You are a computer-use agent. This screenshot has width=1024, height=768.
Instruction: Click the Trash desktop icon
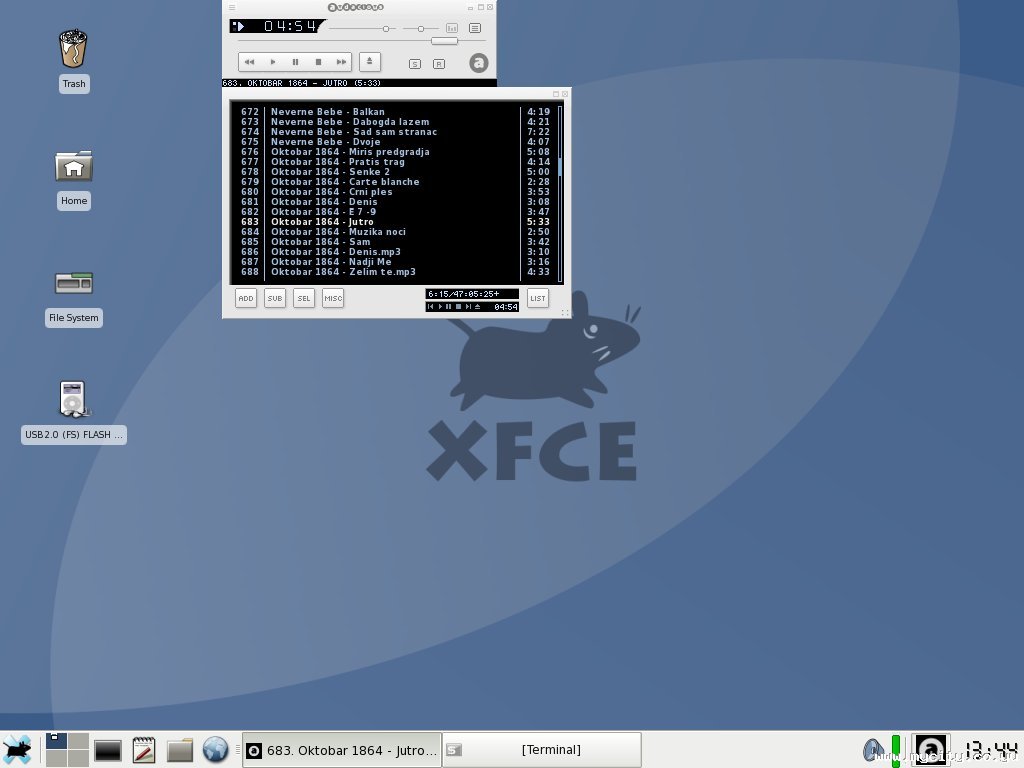73,49
